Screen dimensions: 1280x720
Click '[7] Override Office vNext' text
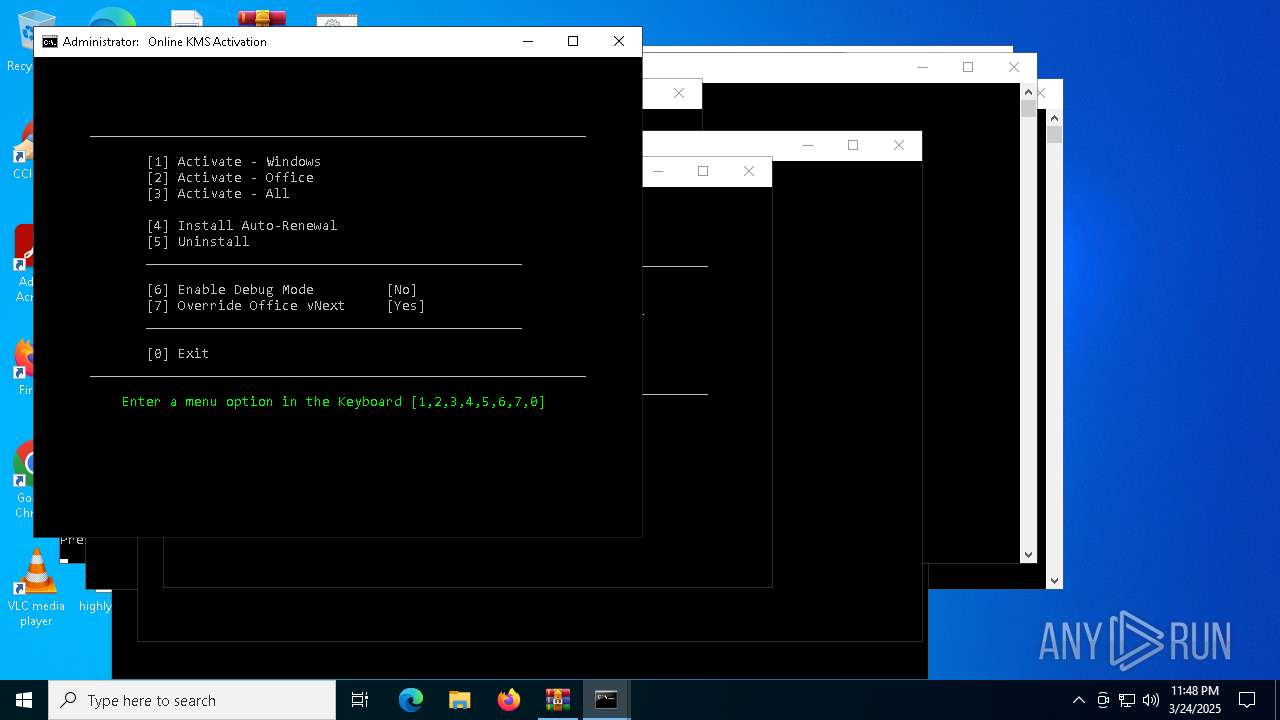pyautogui.click(x=246, y=306)
